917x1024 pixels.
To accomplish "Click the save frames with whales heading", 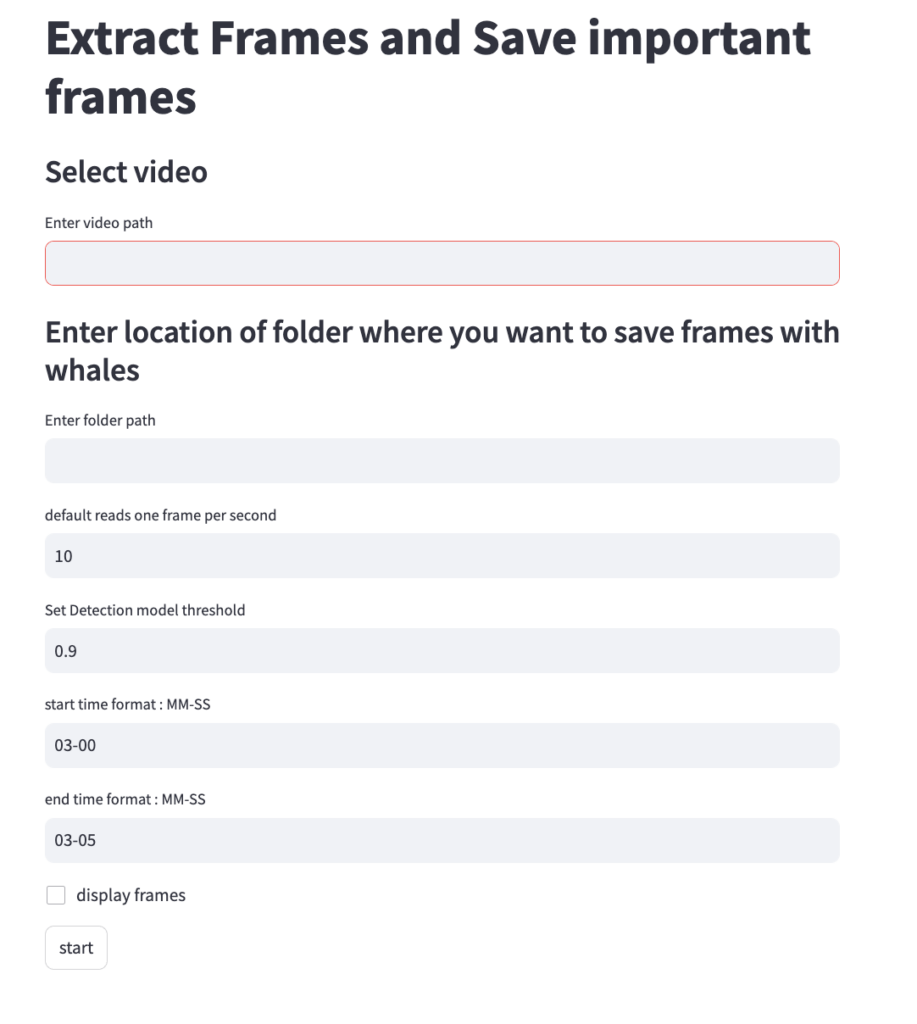I will pos(442,351).
